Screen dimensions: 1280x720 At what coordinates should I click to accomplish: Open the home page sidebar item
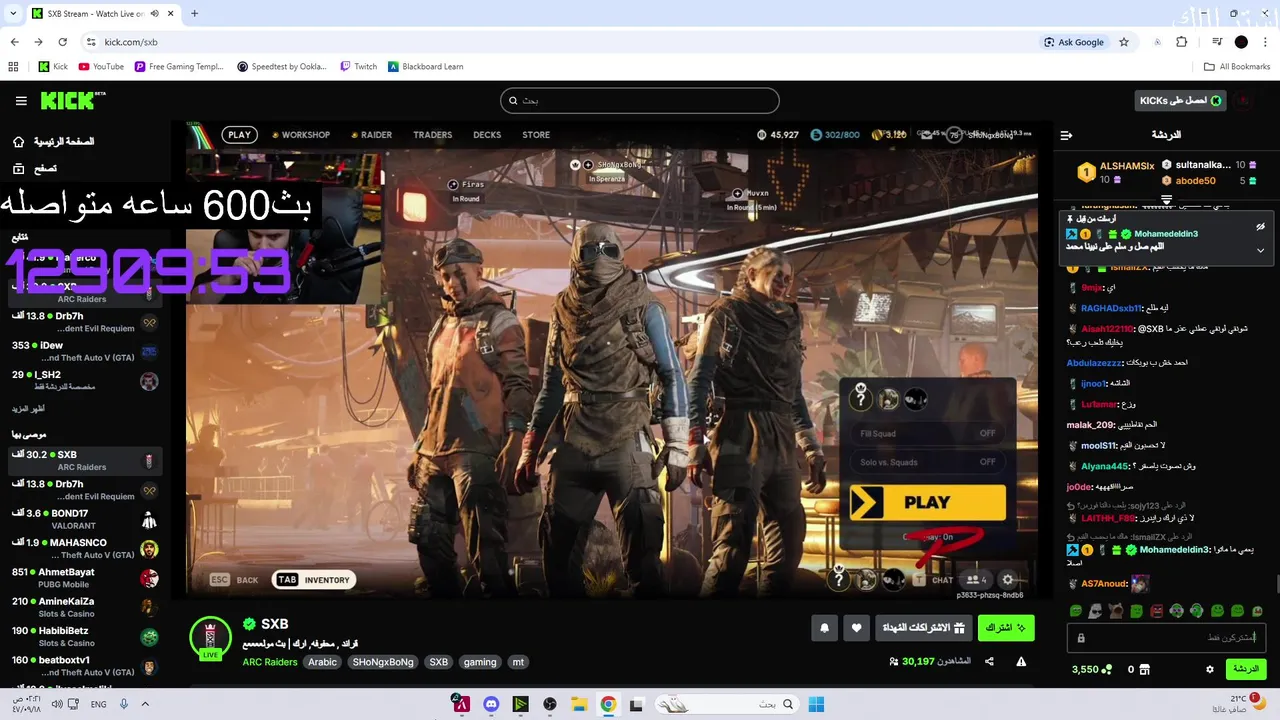[55, 142]
